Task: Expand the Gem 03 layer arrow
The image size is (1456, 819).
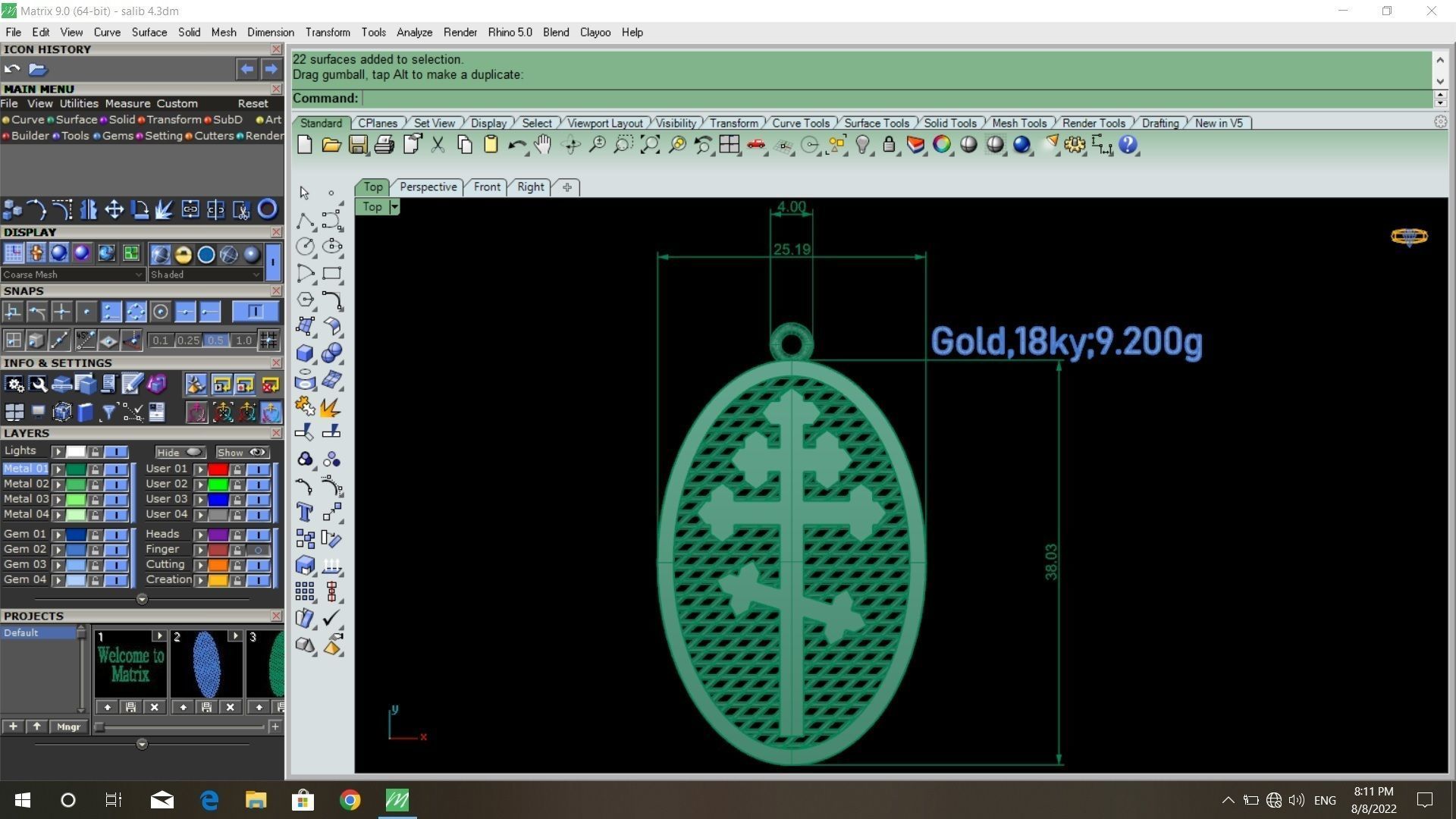Action: [x=58, y=565]
